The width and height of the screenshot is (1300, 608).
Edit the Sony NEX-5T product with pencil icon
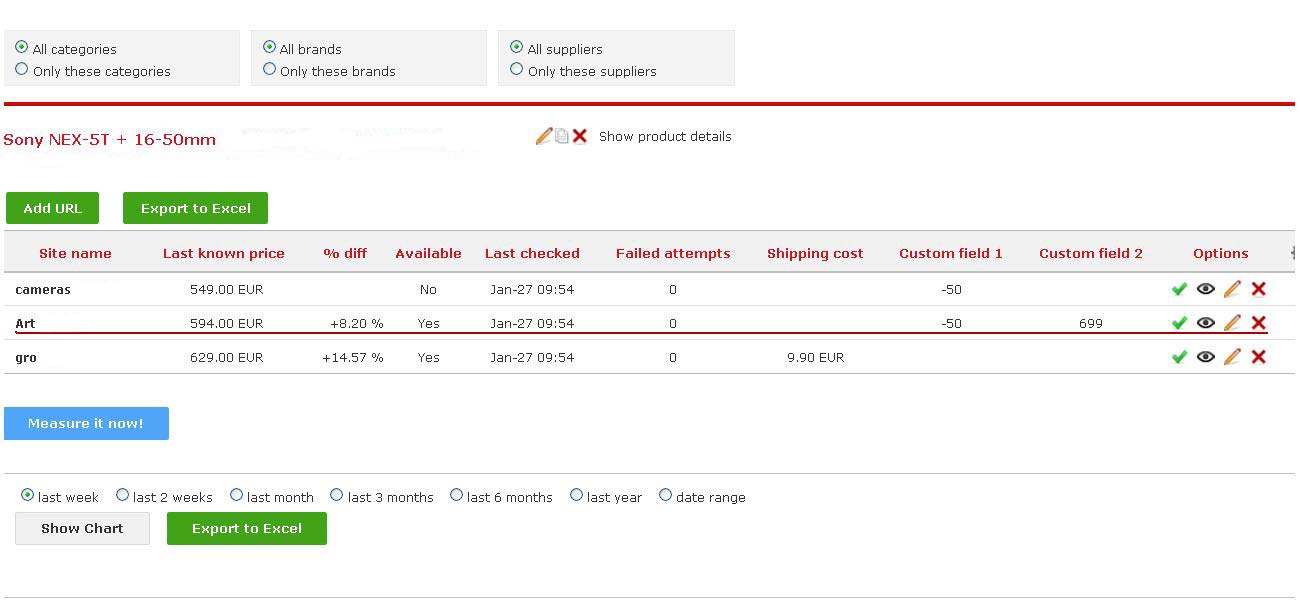tap(544, 136)
